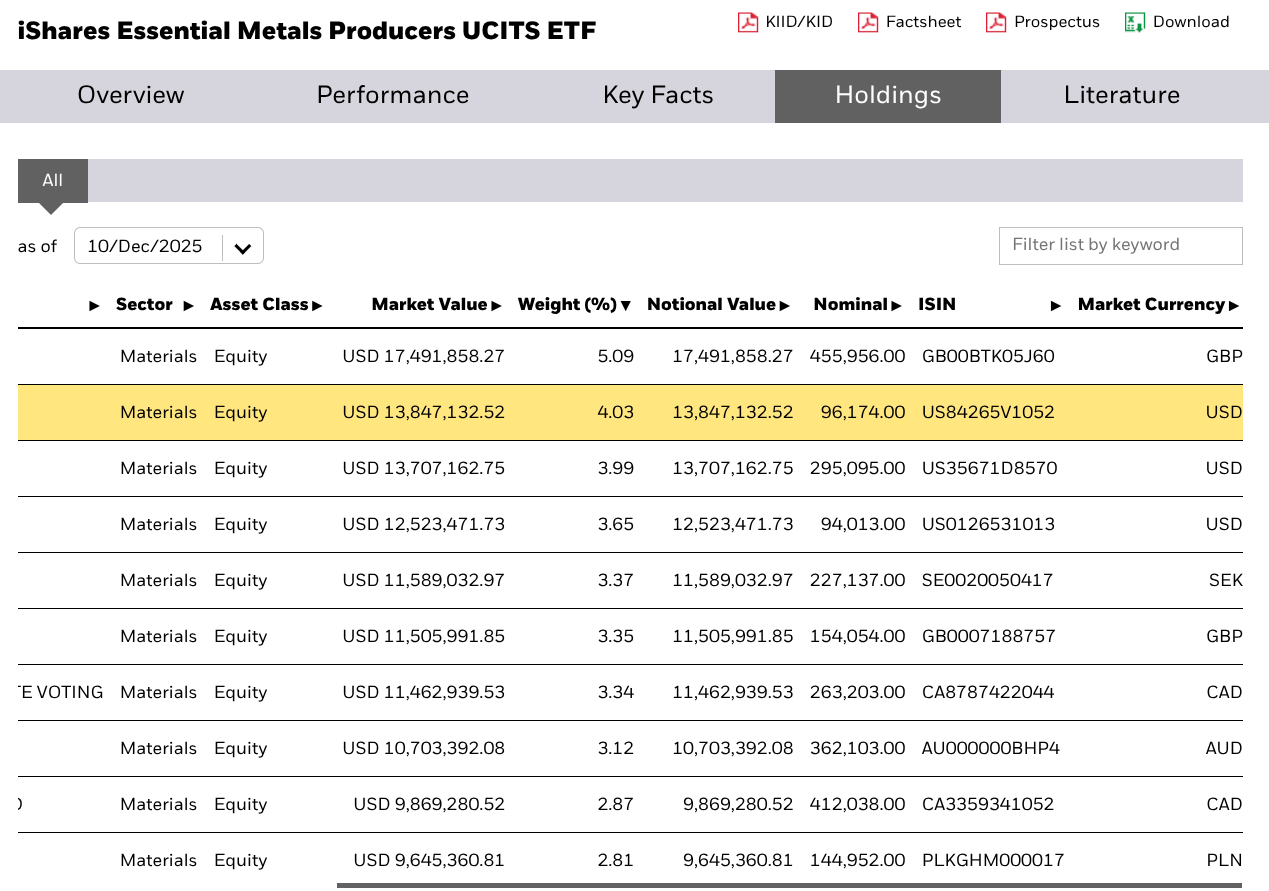1269x891 pixels.
Task: Click weight value 3.12
Action: coord(615,749)
